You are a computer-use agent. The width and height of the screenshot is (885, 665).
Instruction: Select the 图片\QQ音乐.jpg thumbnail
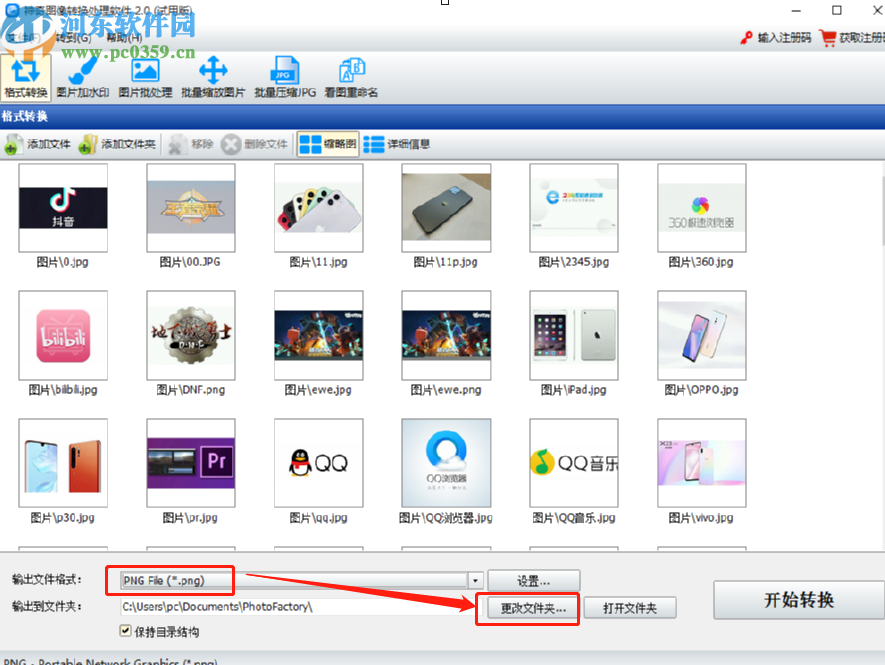coord(574,463)
